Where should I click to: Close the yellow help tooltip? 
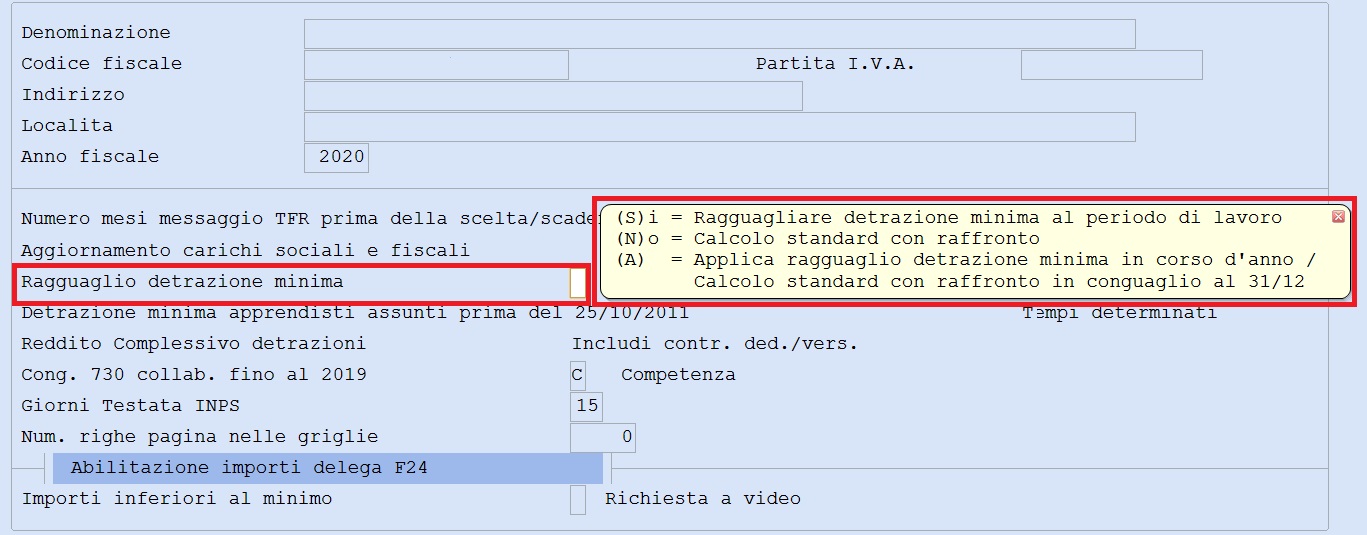pyautogui.click(x=1338, y=216)
